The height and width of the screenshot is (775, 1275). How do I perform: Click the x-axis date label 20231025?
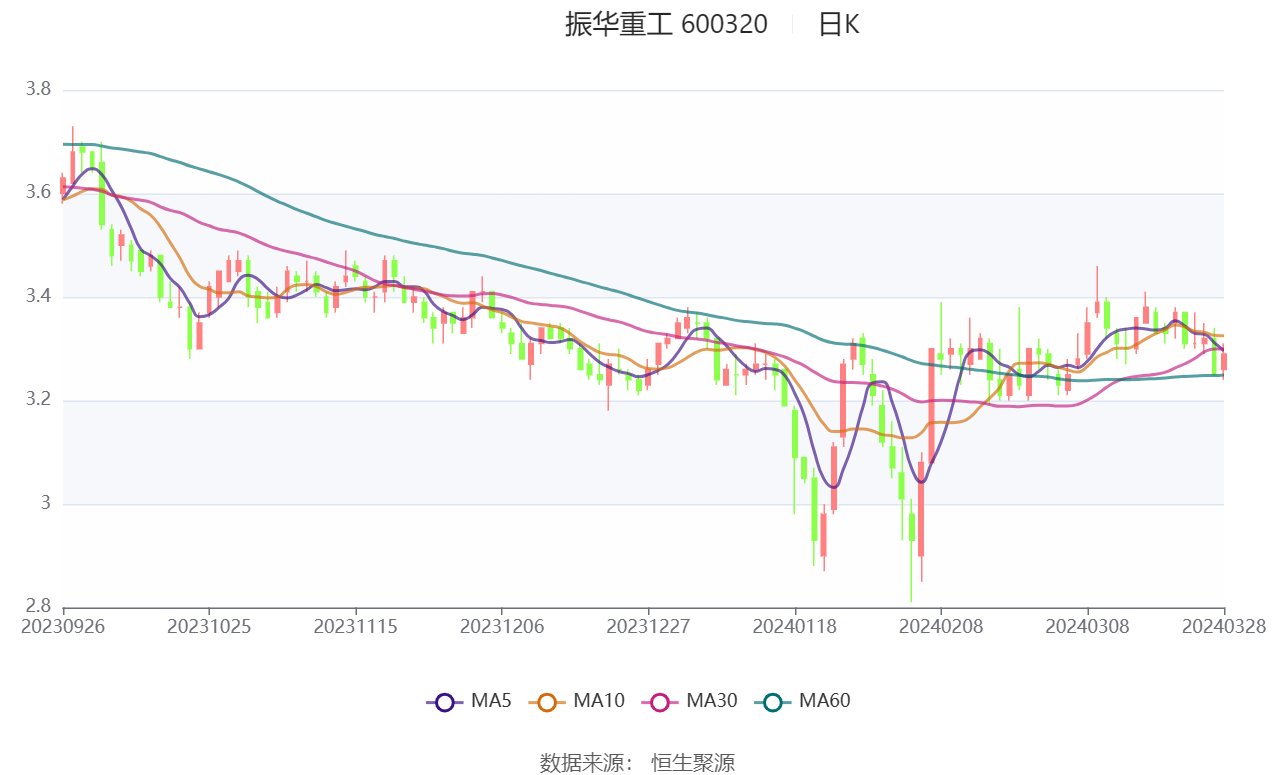[209, 627]
